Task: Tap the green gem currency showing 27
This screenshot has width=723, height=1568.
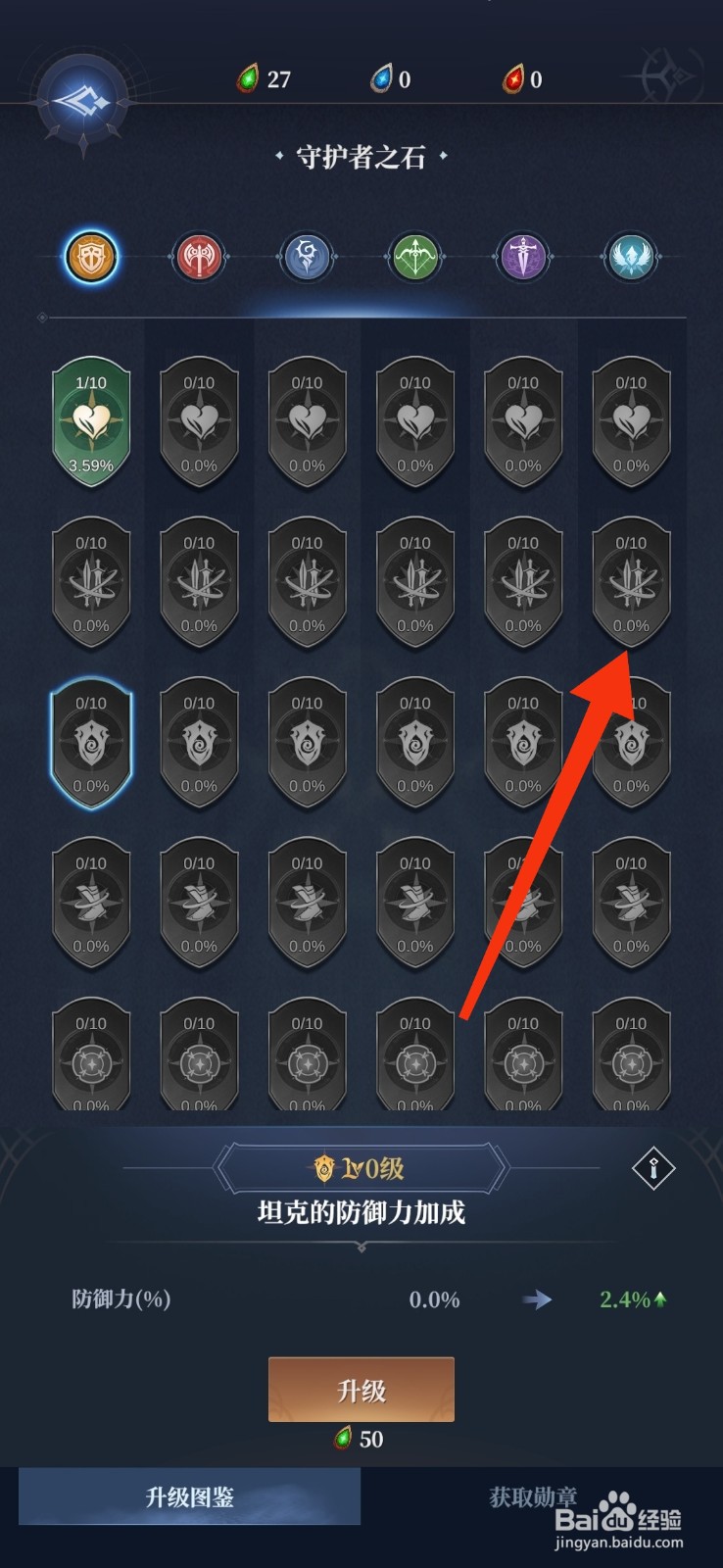Action: click(x=264, y=79)
